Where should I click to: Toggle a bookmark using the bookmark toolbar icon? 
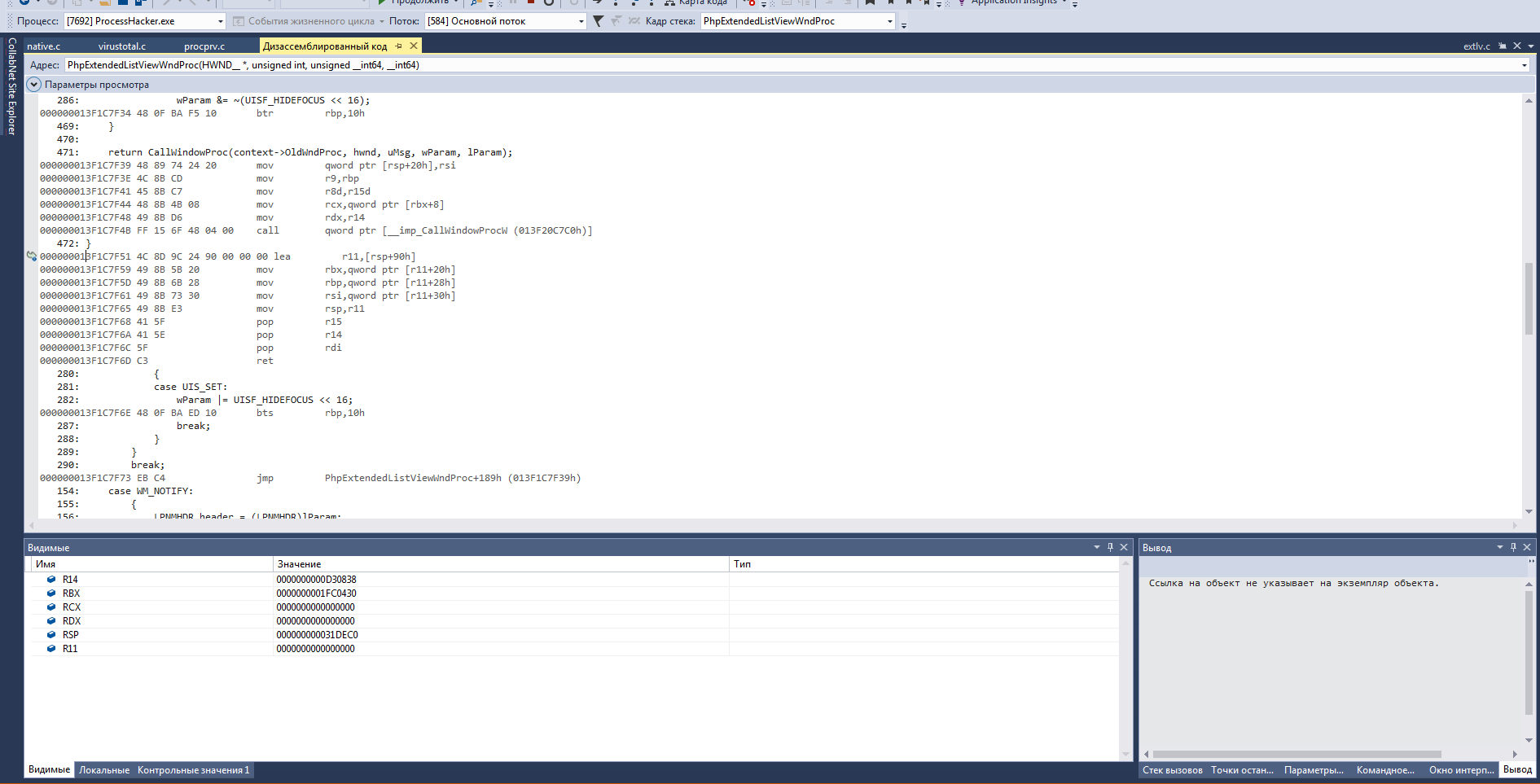click(870, 3)
